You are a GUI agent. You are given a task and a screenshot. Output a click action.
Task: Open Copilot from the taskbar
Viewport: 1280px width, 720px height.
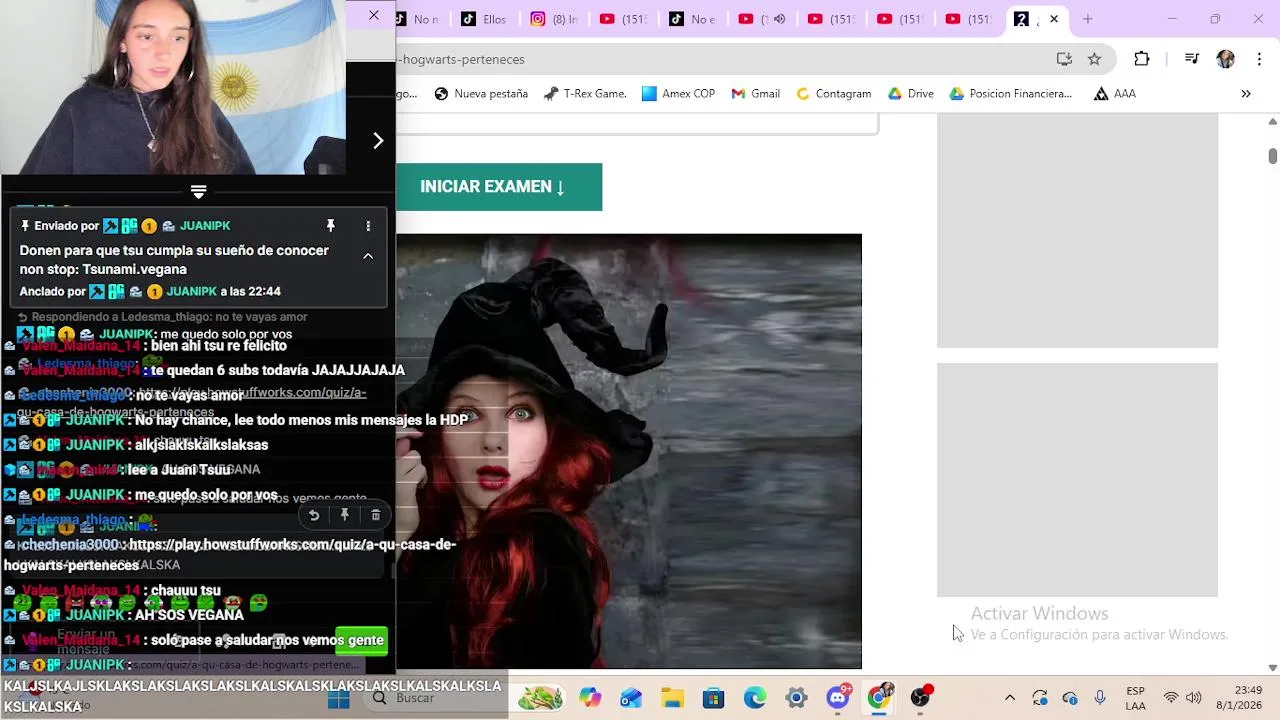click(x=590, y=698)
